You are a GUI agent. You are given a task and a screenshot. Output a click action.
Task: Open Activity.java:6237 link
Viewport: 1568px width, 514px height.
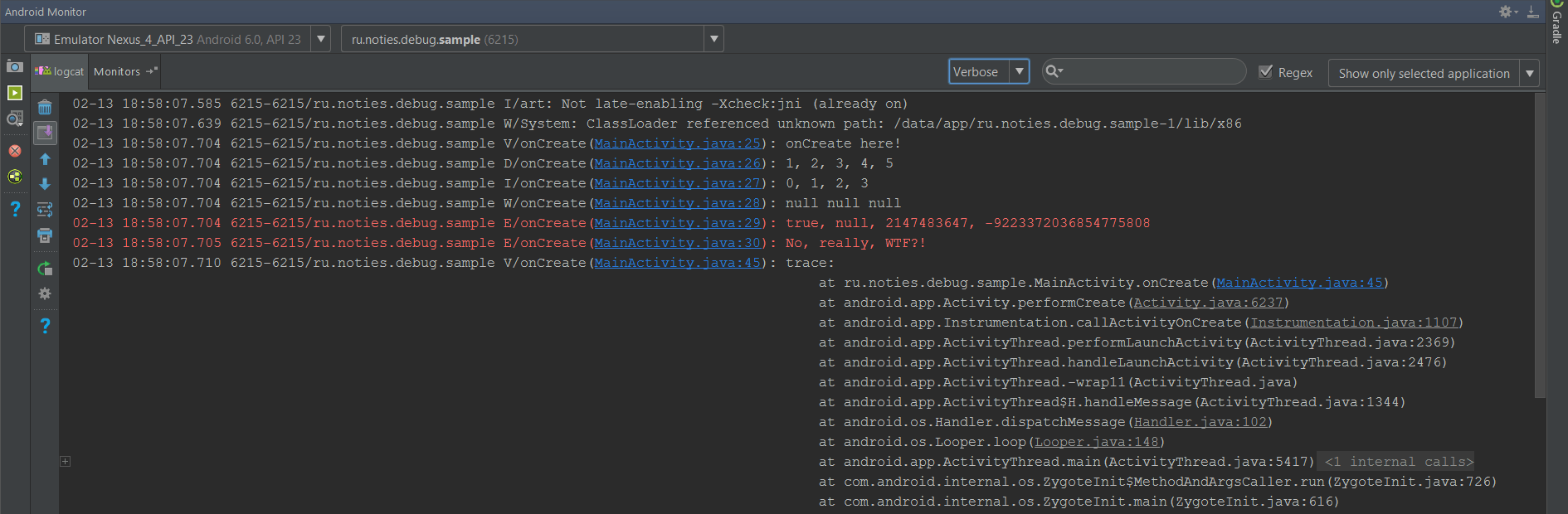[1209, 303]
